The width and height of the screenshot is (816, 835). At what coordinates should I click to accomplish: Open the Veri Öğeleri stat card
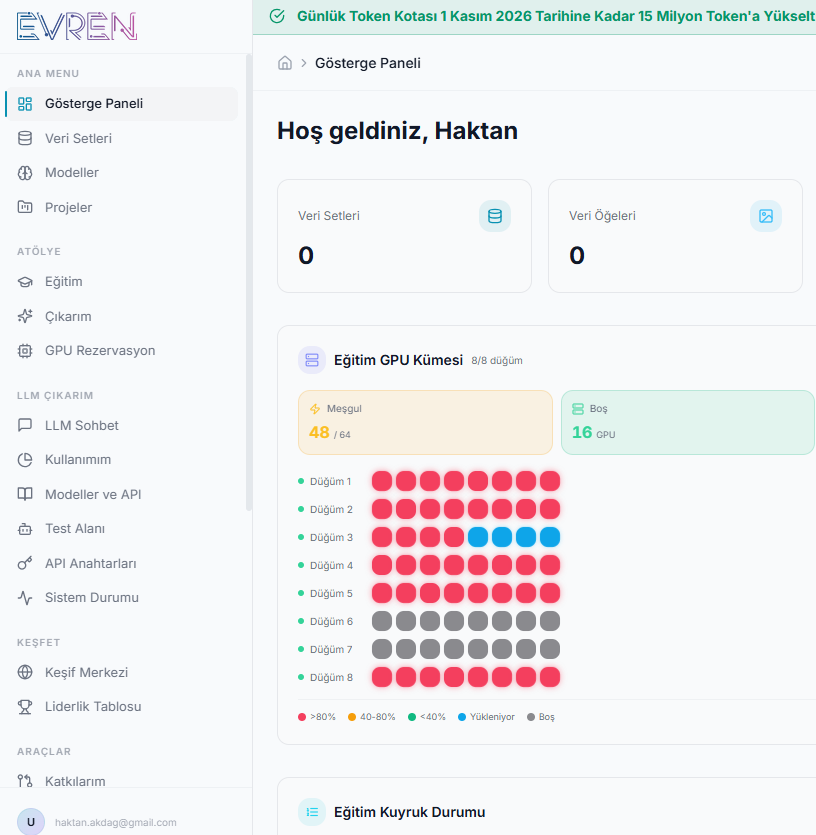(675, 236)
